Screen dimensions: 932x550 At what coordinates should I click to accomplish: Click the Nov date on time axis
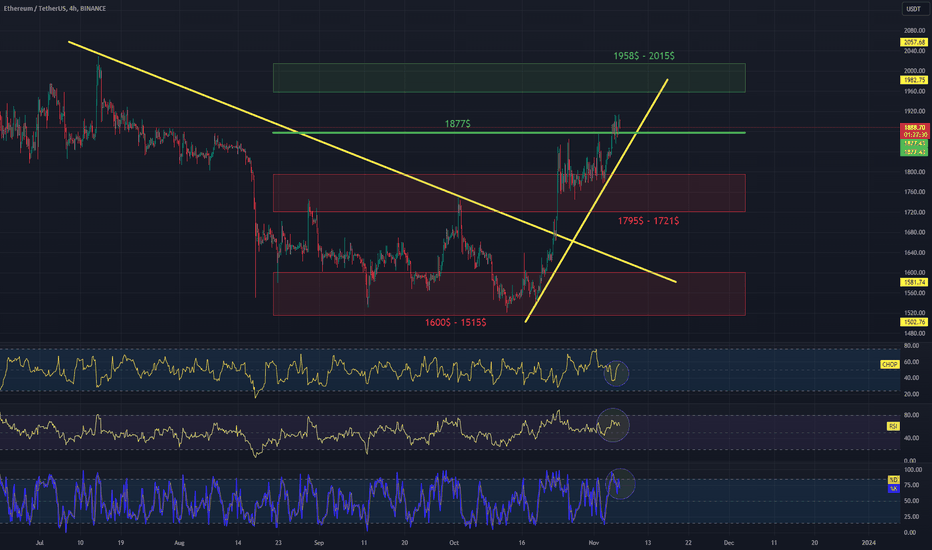click(x=593, y=542)
